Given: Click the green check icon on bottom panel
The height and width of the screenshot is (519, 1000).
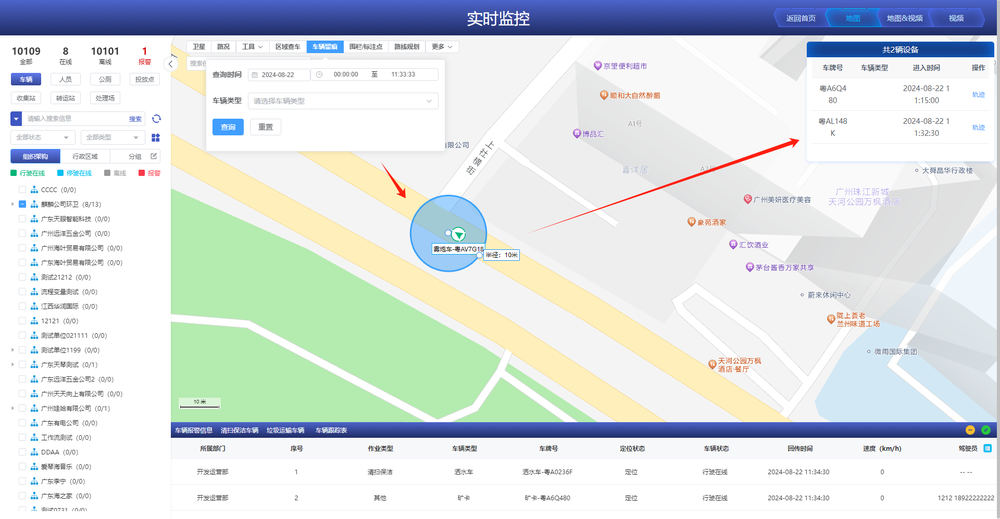Looking at the screenshot, I should 986,430.
